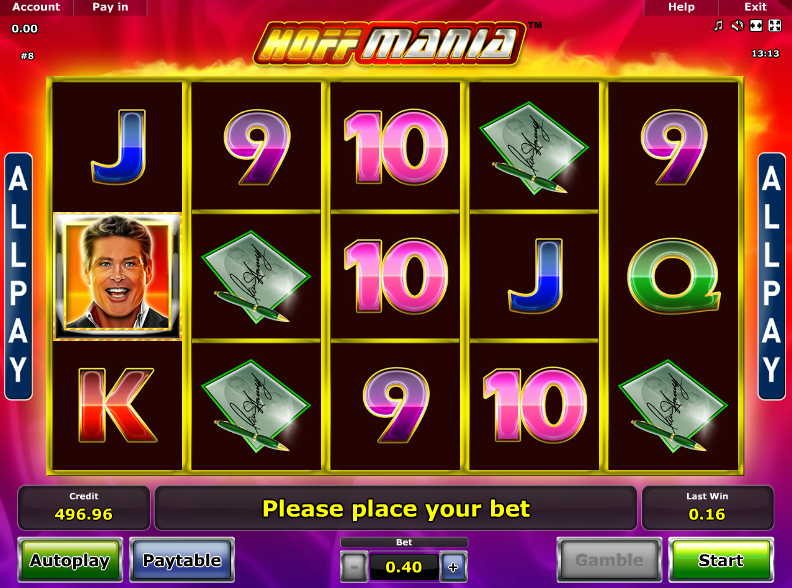792x588 pixels.
Task: Click the Credit balance display
Action: (x=84, y=508)
